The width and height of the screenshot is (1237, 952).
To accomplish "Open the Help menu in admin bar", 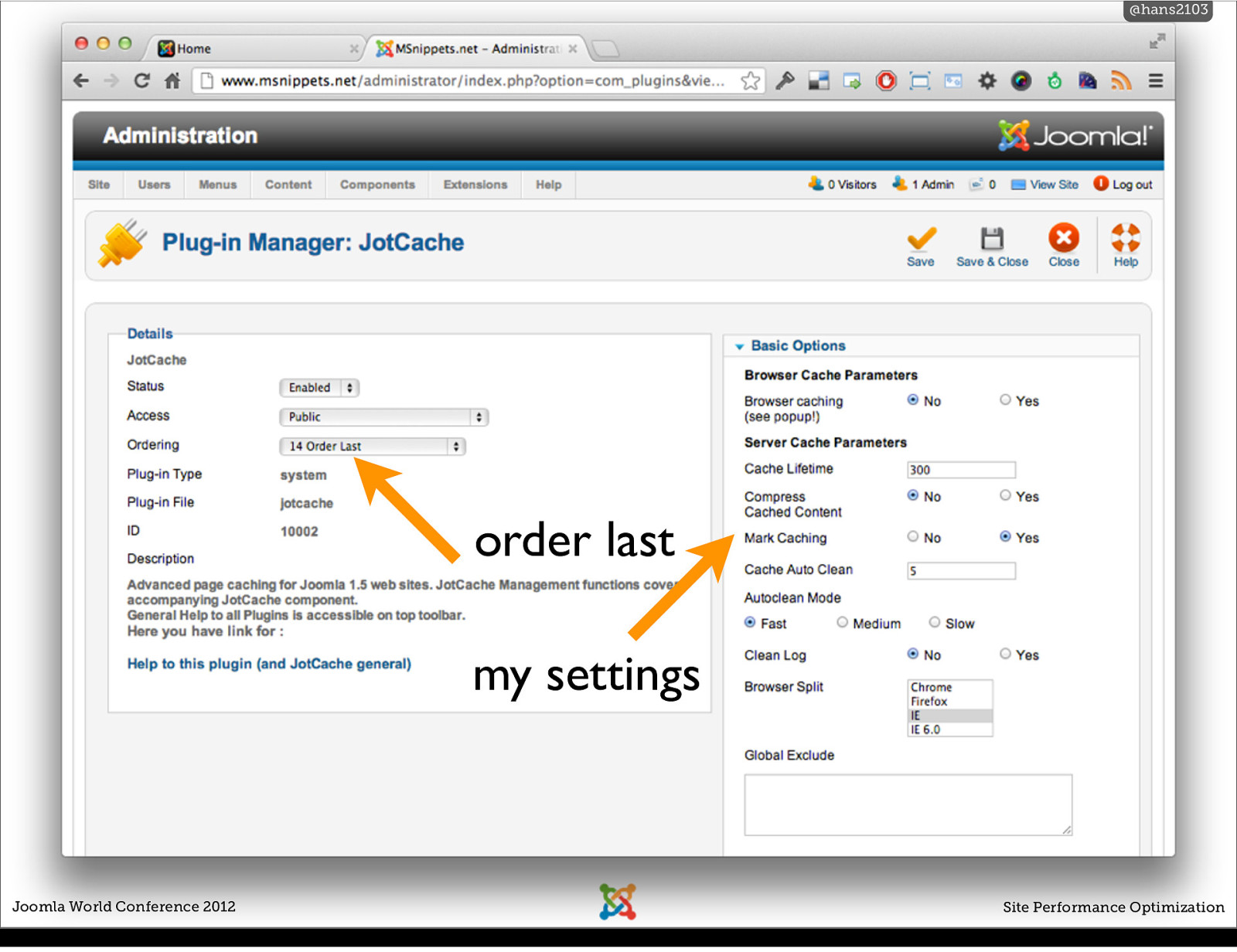I will (x=548, y=185).
